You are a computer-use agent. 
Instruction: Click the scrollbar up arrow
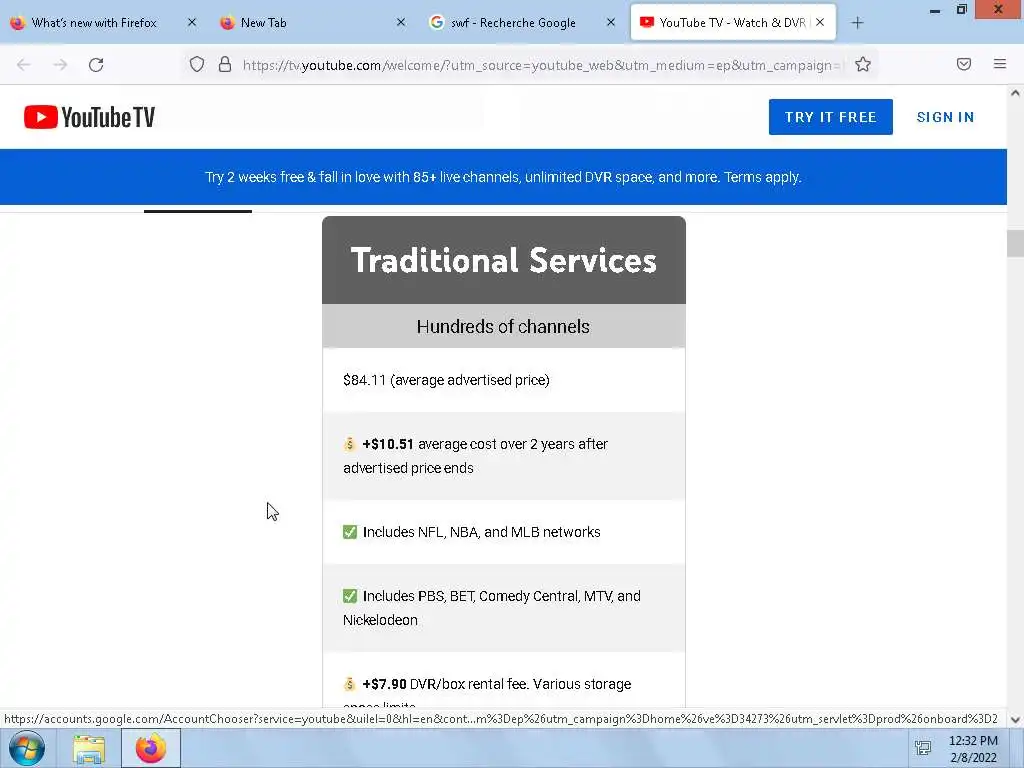(1015, 93)
